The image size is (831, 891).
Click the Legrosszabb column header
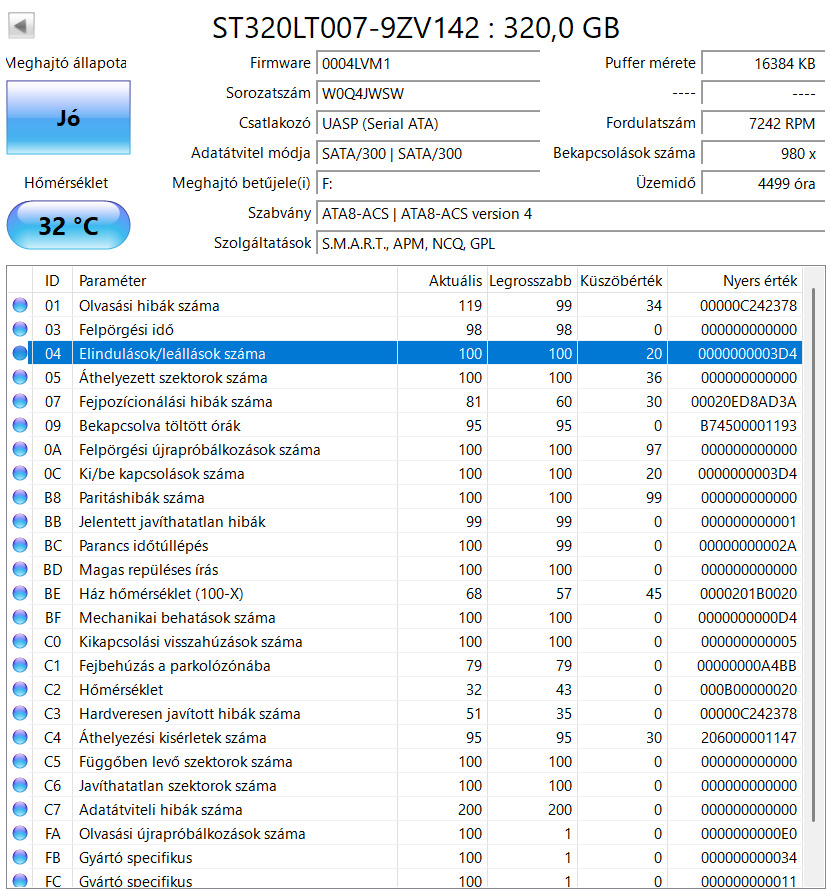[x=532, y=281]
